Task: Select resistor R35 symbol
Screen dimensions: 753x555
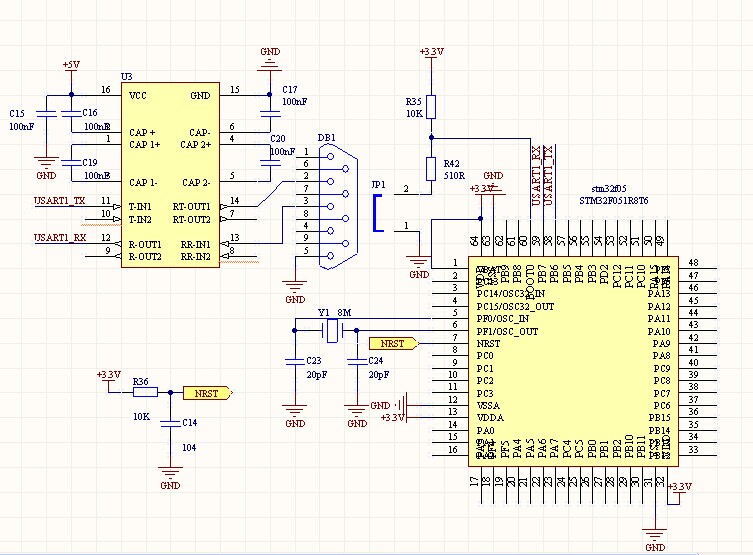Action: pyautogui.click(x=431, y=107)
